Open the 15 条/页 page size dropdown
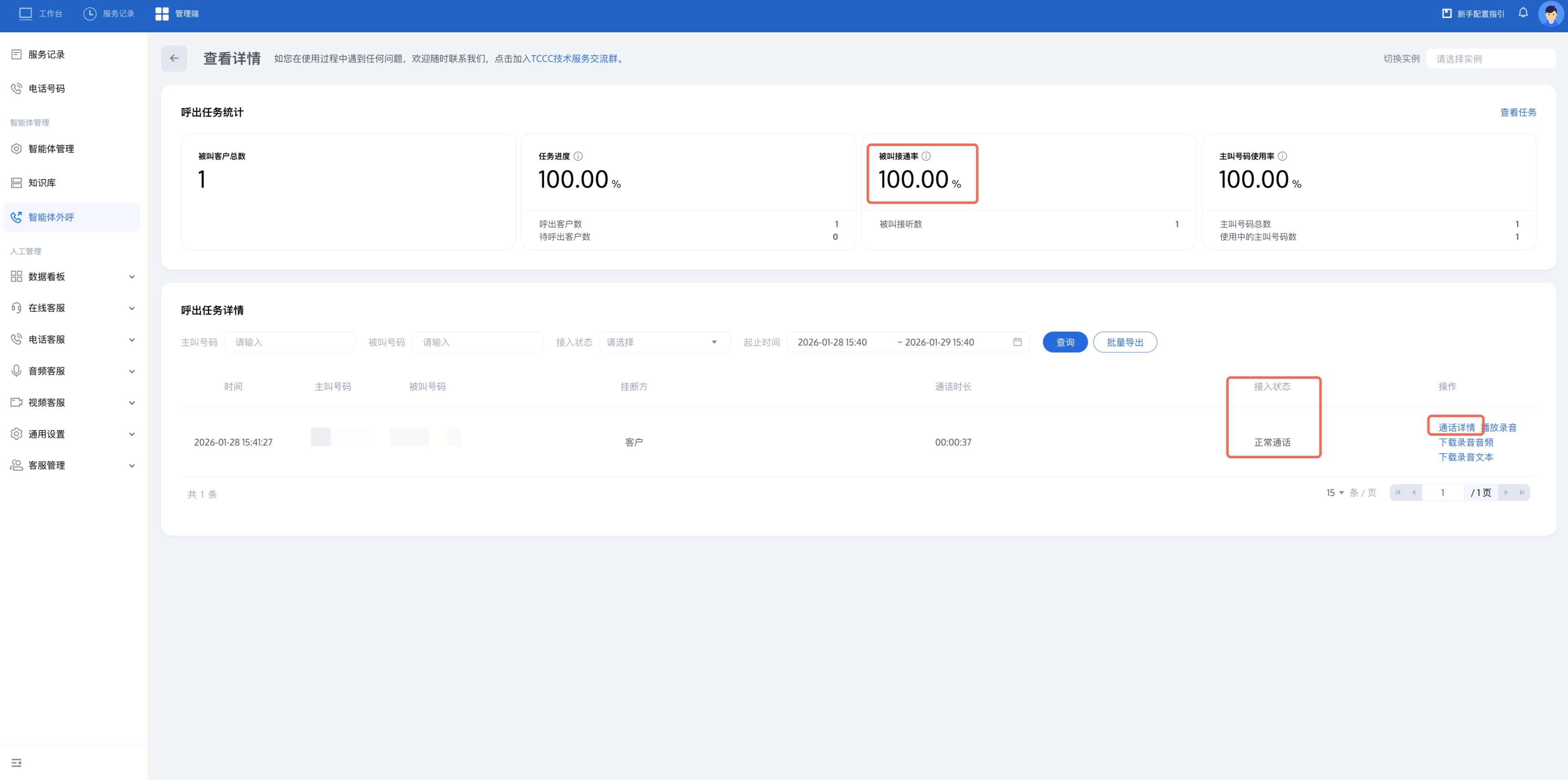Screen dimensions: 1568x780 pyautogui.click(x=1335, y=492)
